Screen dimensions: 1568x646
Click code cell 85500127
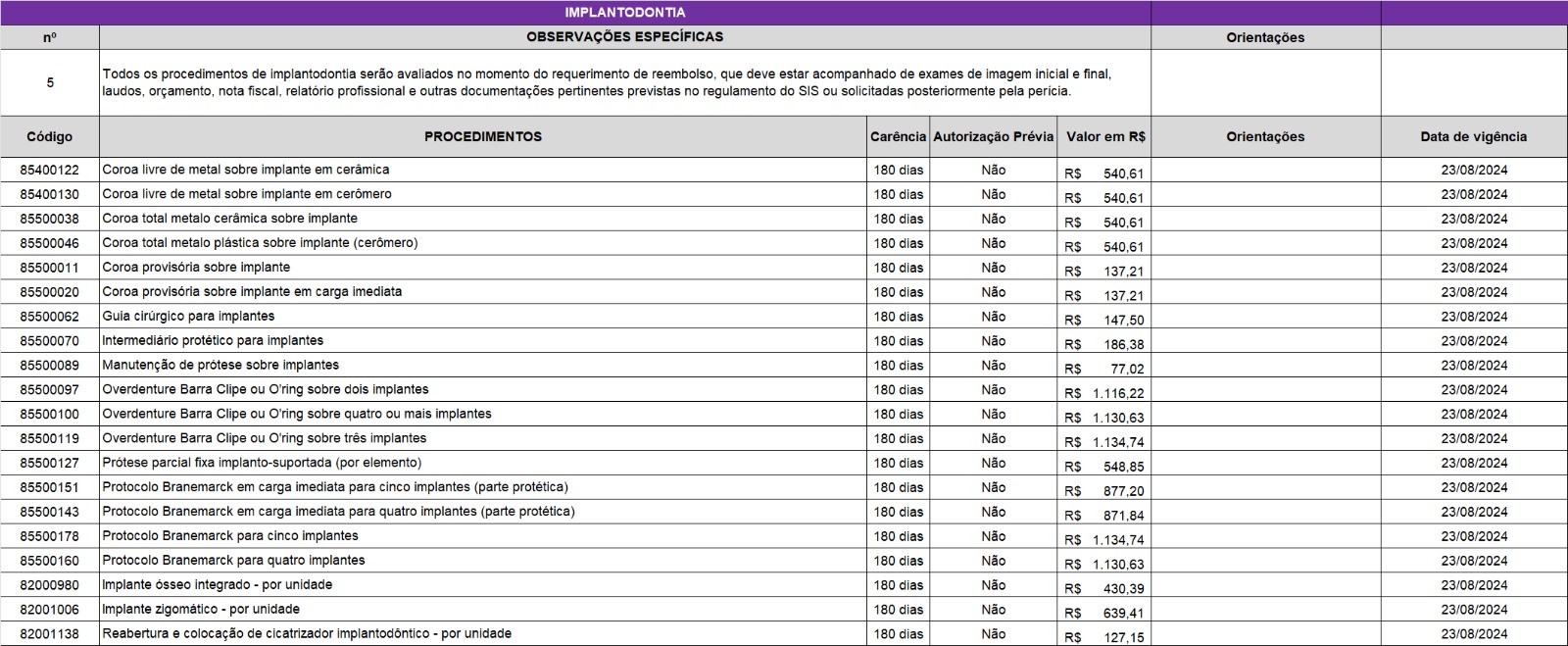[x=49, y=463]
